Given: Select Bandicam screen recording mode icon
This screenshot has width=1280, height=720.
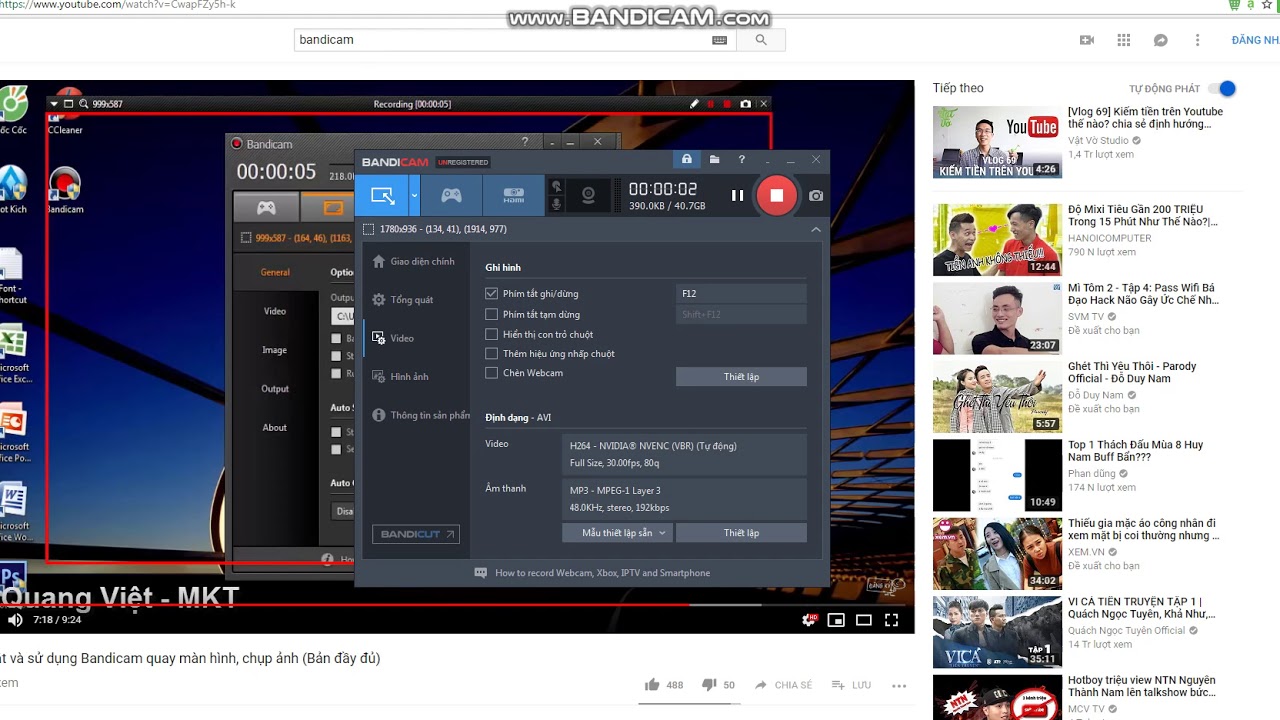Looking at the screenshot, I should pos(382,196).
